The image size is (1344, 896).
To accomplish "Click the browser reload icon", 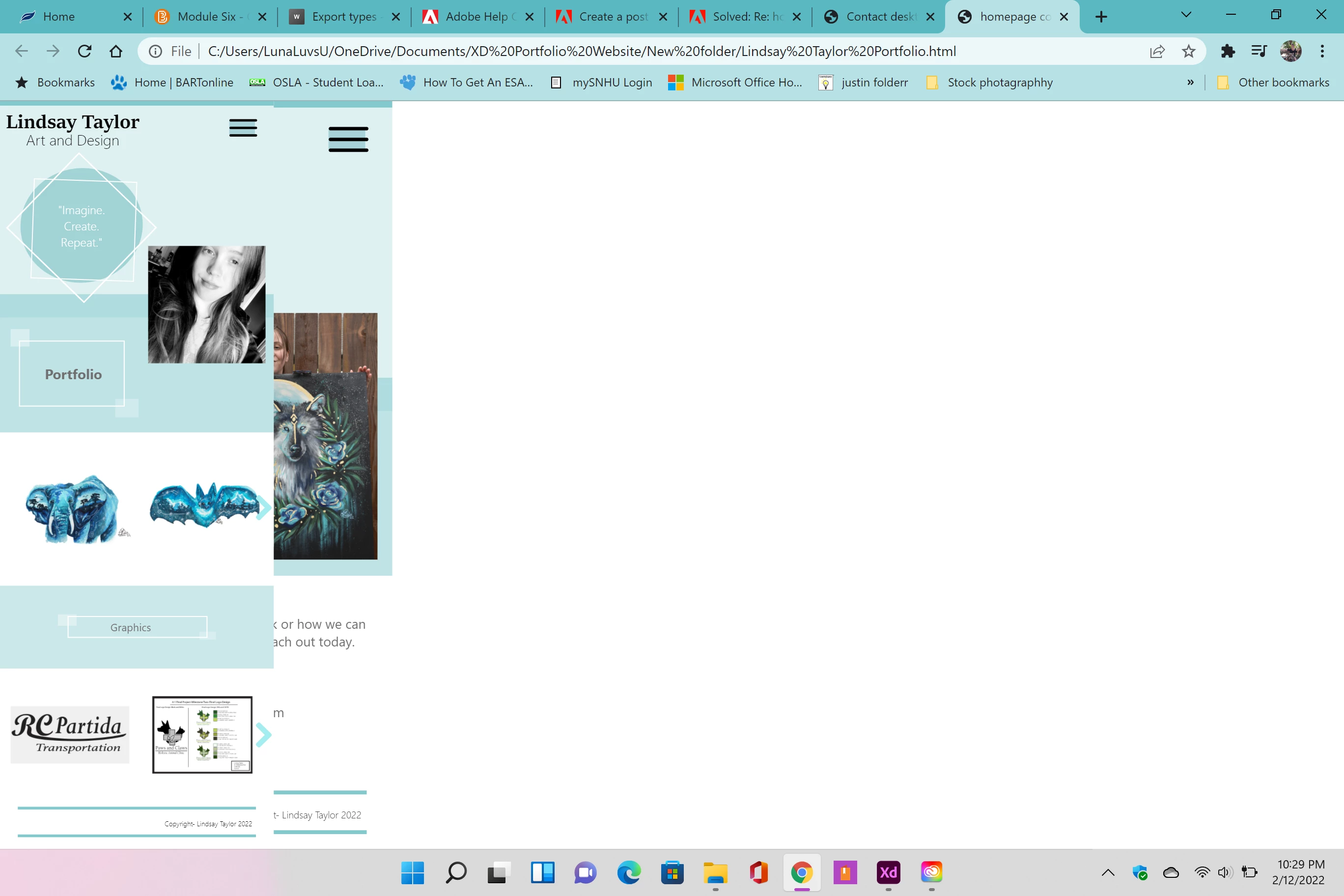I will click(x=84, y=52).
